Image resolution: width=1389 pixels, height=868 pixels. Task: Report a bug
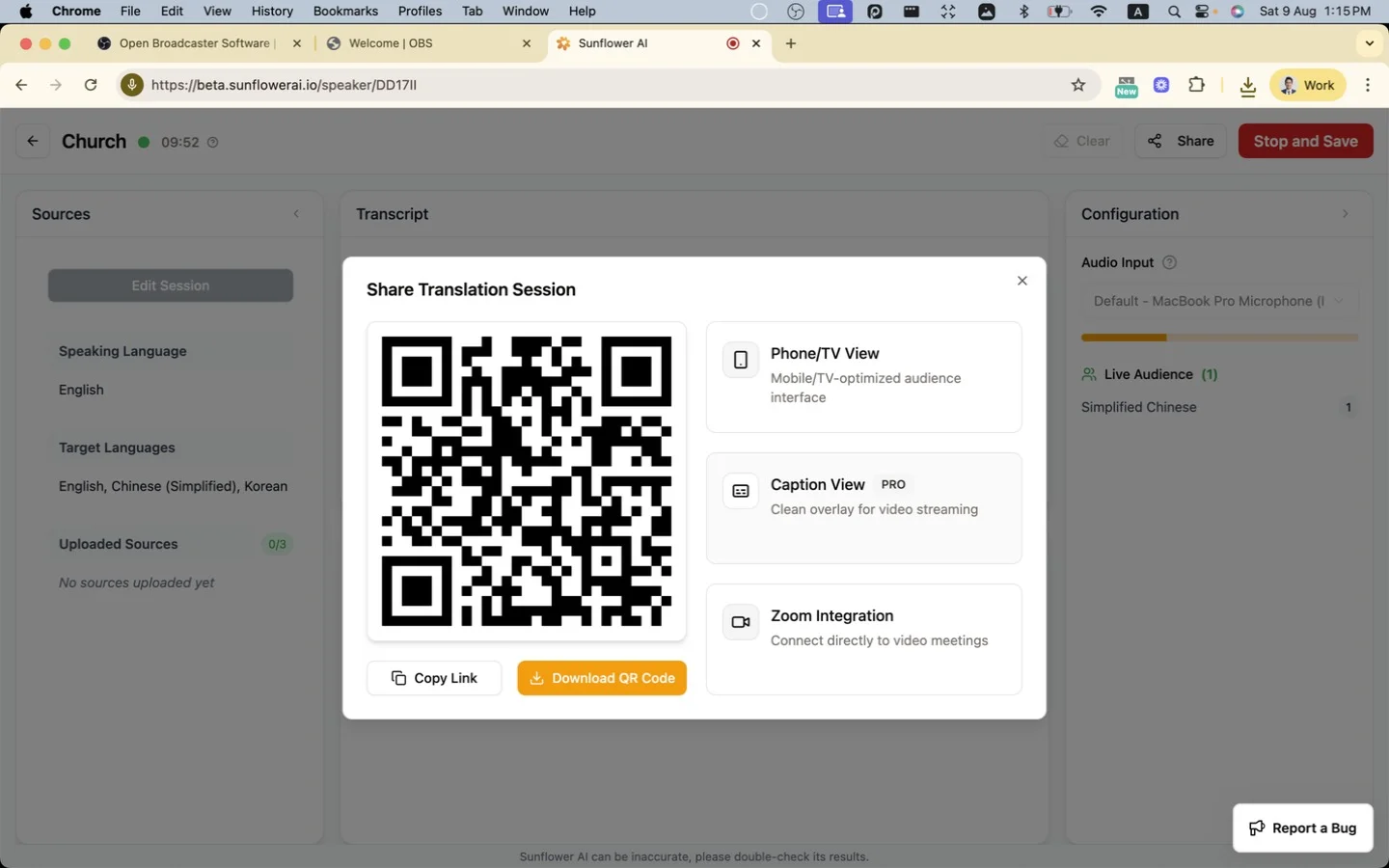click(x=1302, y=827)
